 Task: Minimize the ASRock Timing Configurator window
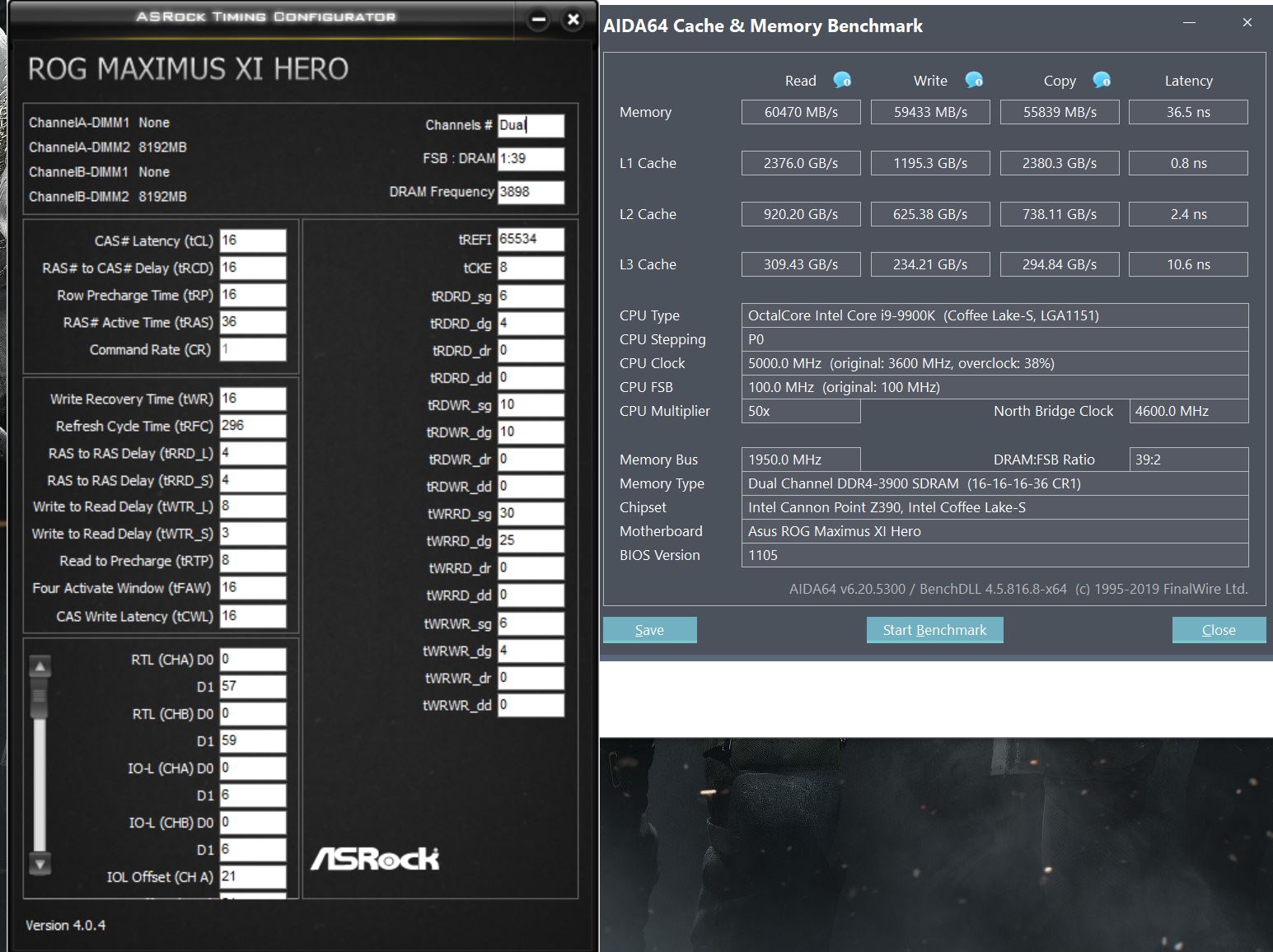[x=539, y=20]
